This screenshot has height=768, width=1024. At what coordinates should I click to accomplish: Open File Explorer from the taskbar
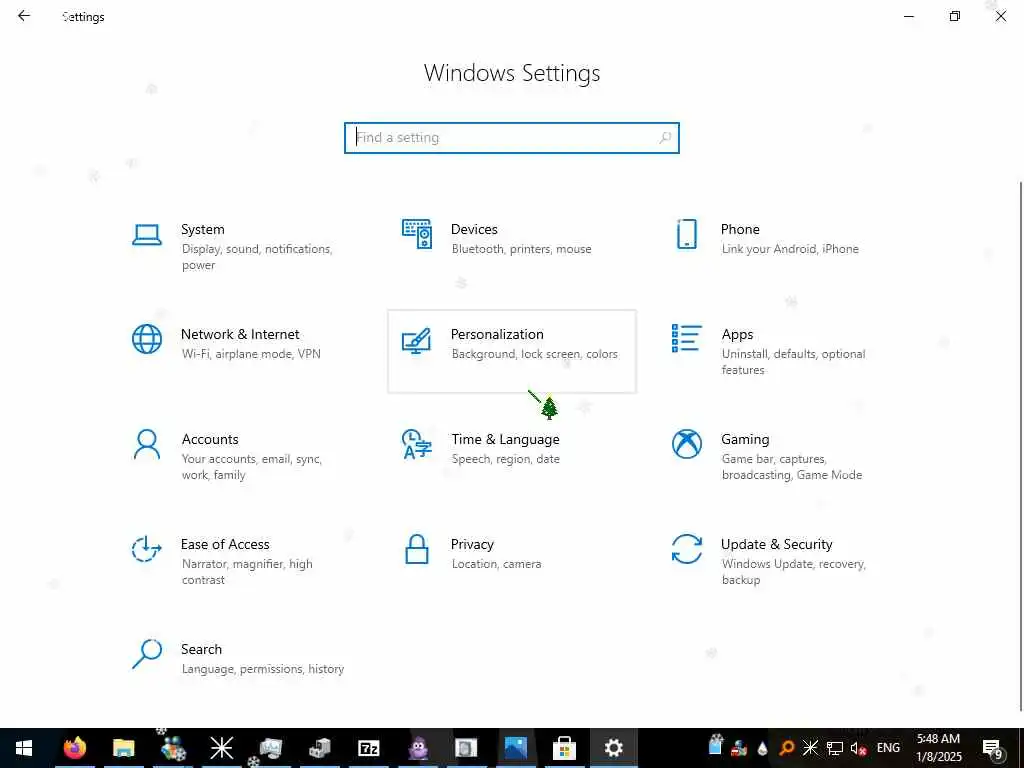pos(123,748)
